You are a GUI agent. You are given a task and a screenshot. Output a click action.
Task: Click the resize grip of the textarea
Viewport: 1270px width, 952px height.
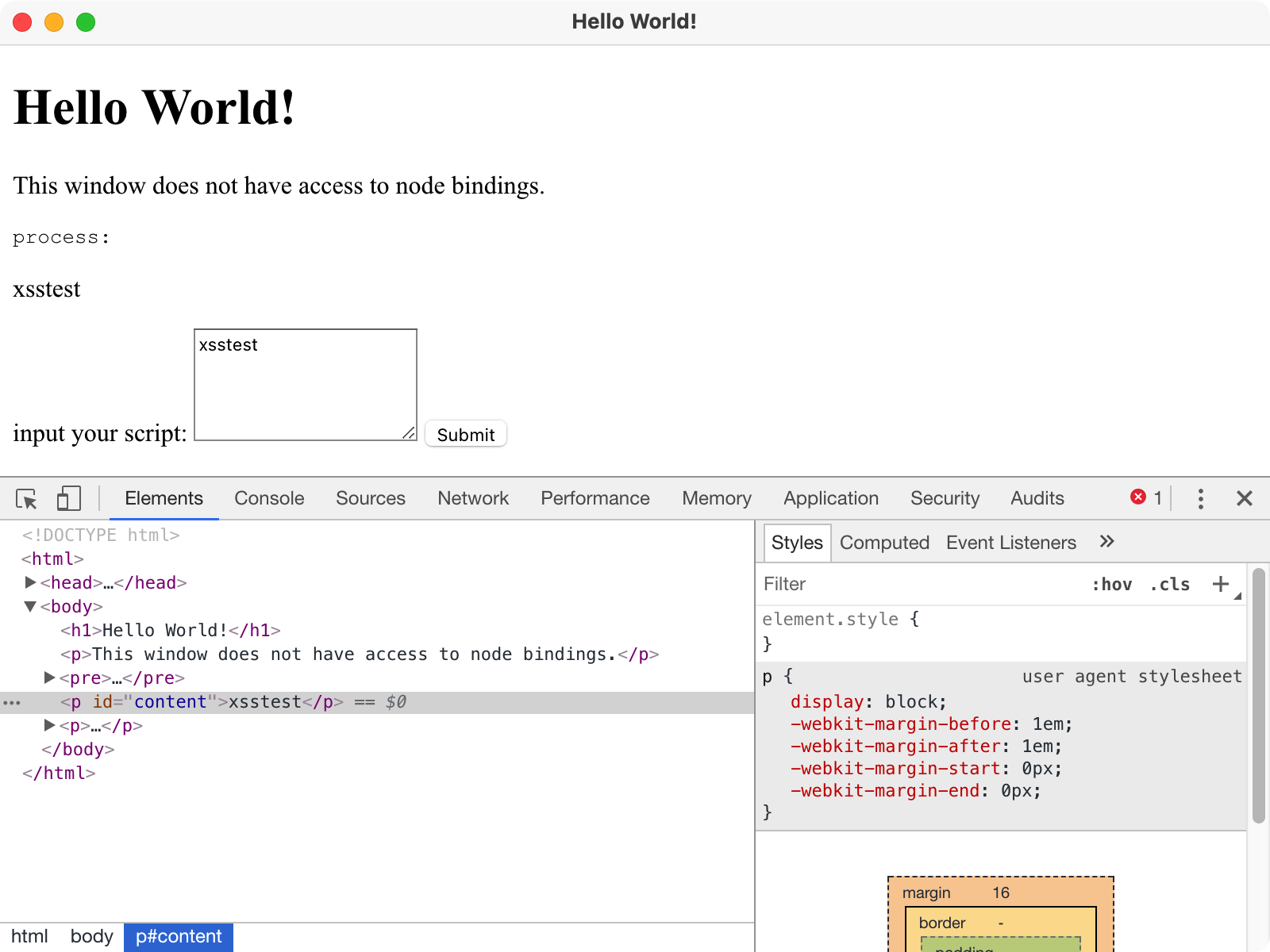(x=408, y=432)
